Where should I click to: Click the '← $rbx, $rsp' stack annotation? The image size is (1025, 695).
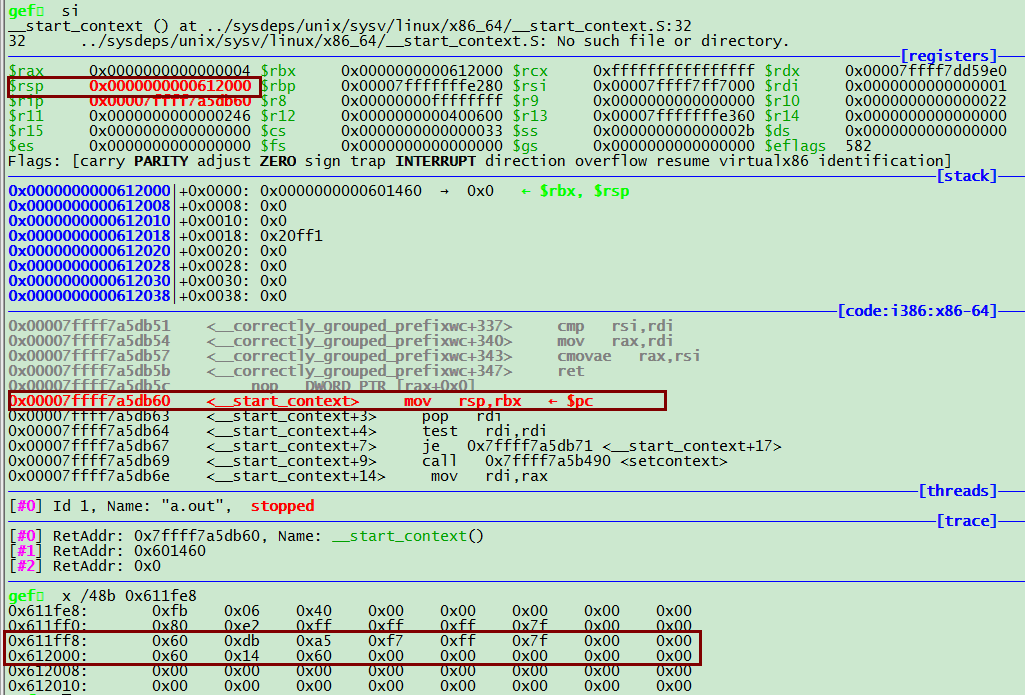[x=575, y=191]
